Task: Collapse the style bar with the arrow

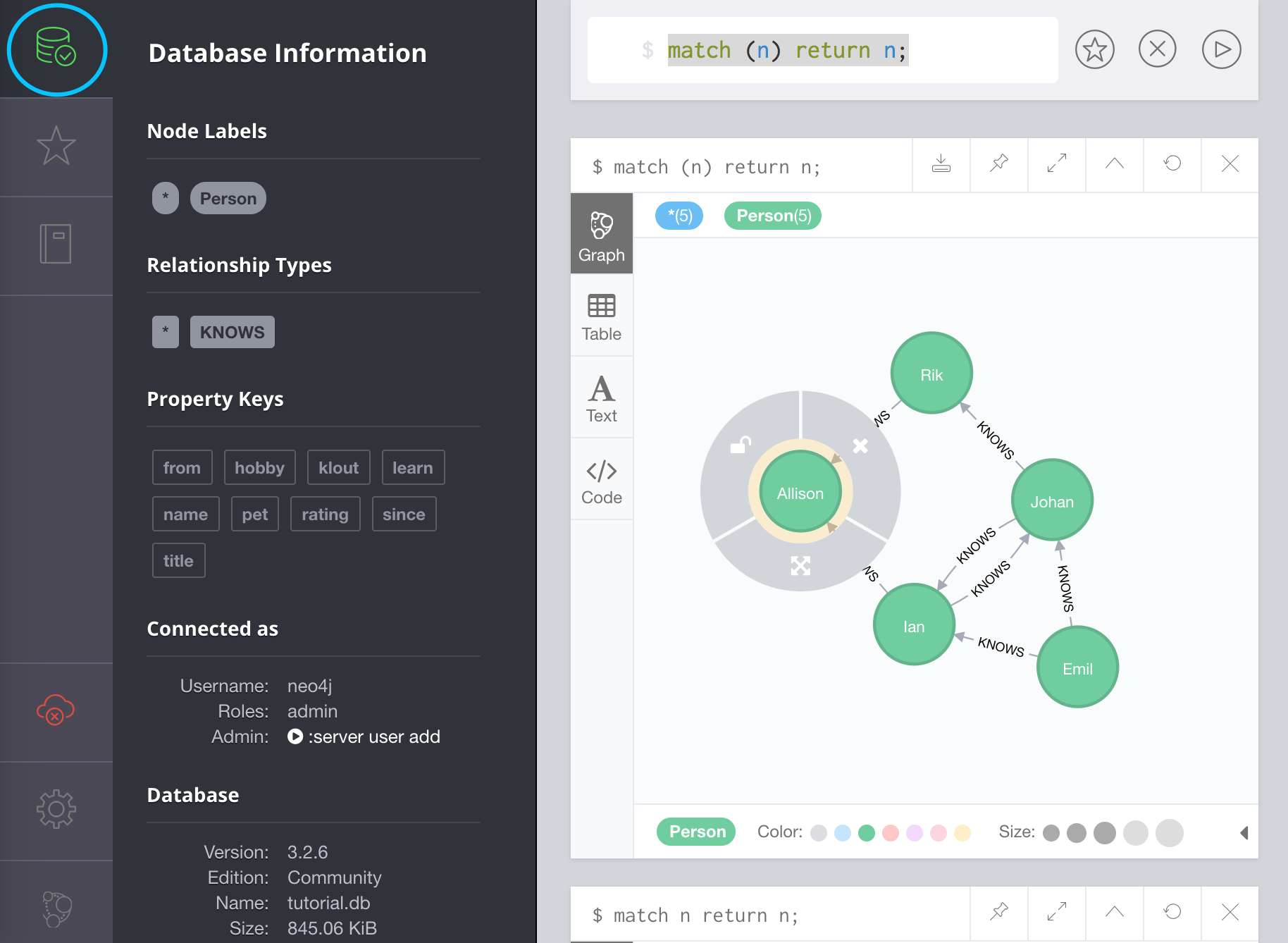Action: [x=1244, y=833]
